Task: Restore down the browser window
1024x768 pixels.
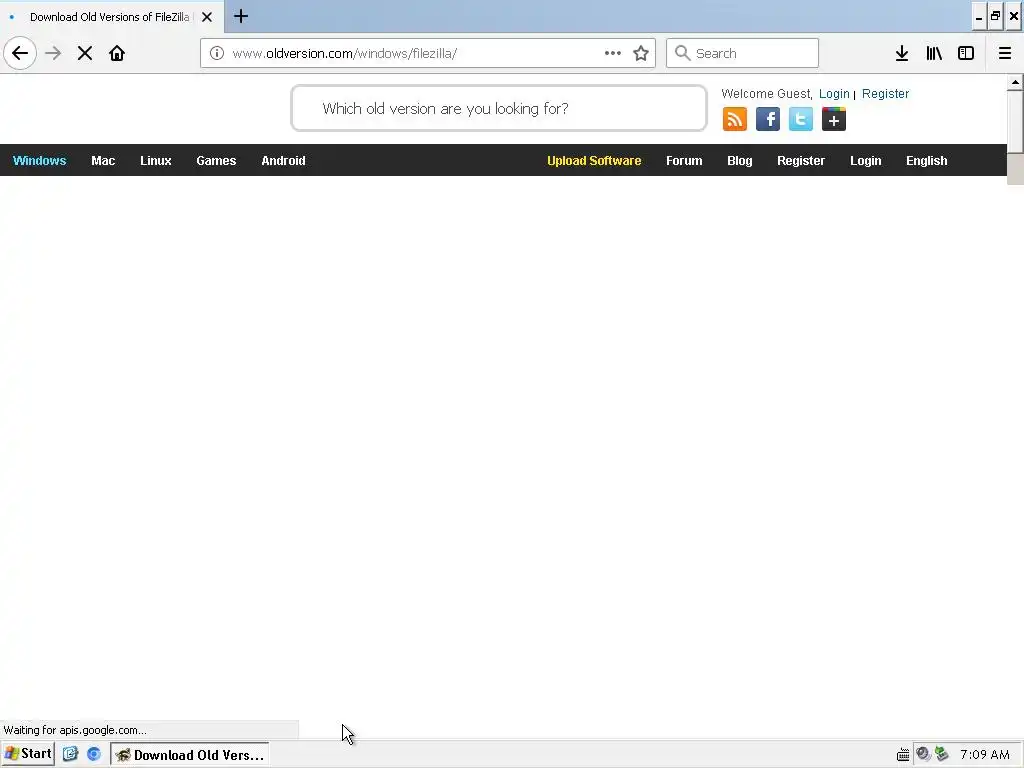Action: (996, 16)
